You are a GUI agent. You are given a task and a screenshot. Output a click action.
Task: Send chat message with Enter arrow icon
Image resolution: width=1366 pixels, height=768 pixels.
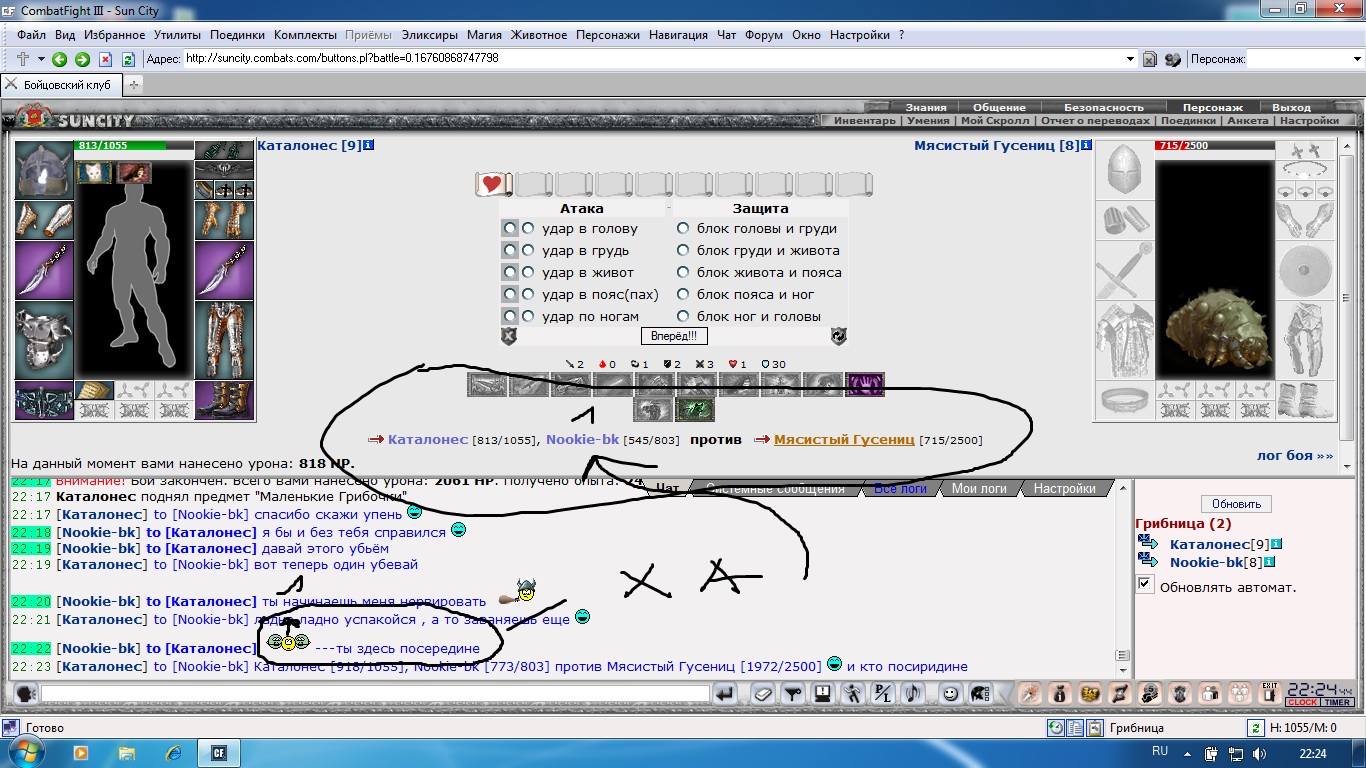pyautogui.click(x=725, y=693)
